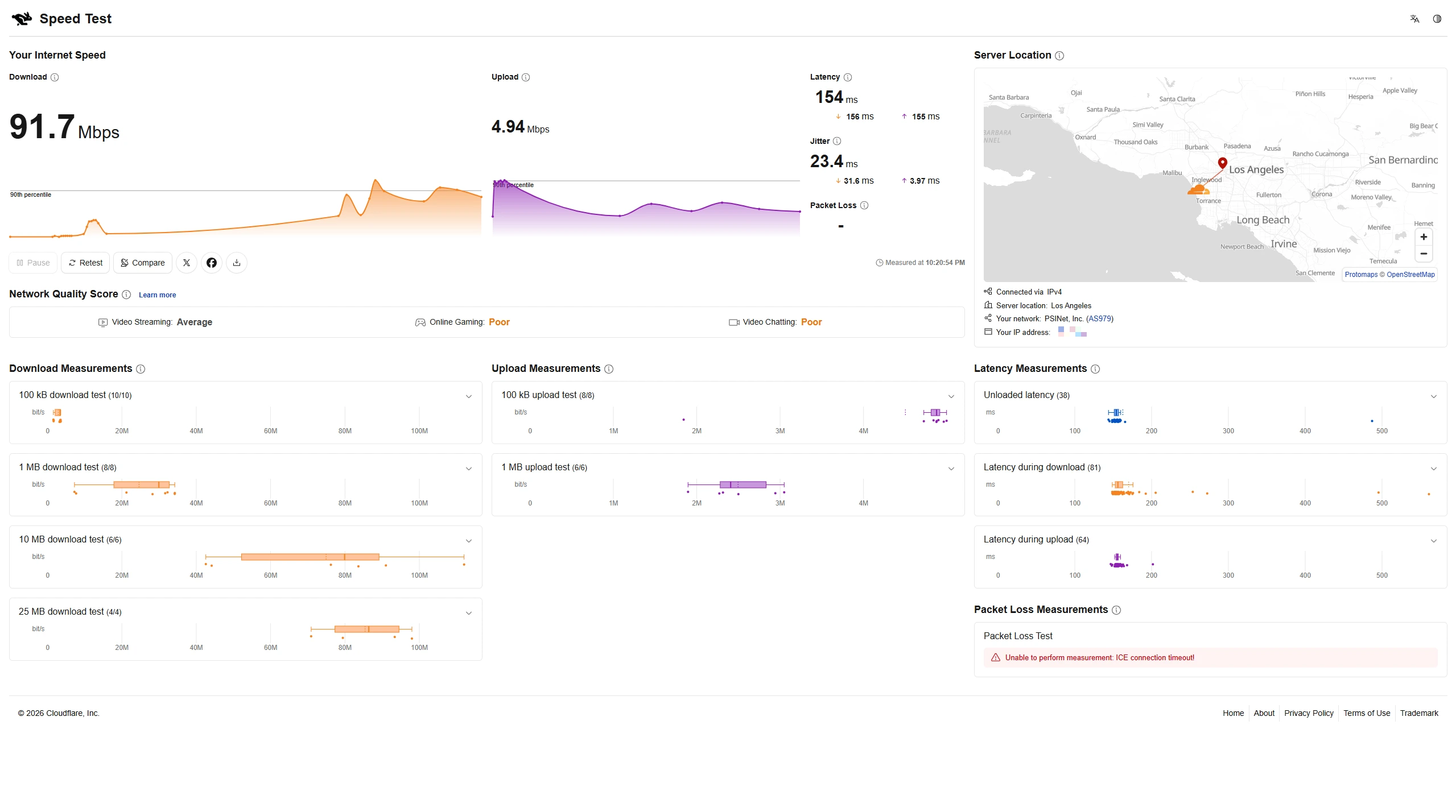Show info for Download speed

(55, 77)
